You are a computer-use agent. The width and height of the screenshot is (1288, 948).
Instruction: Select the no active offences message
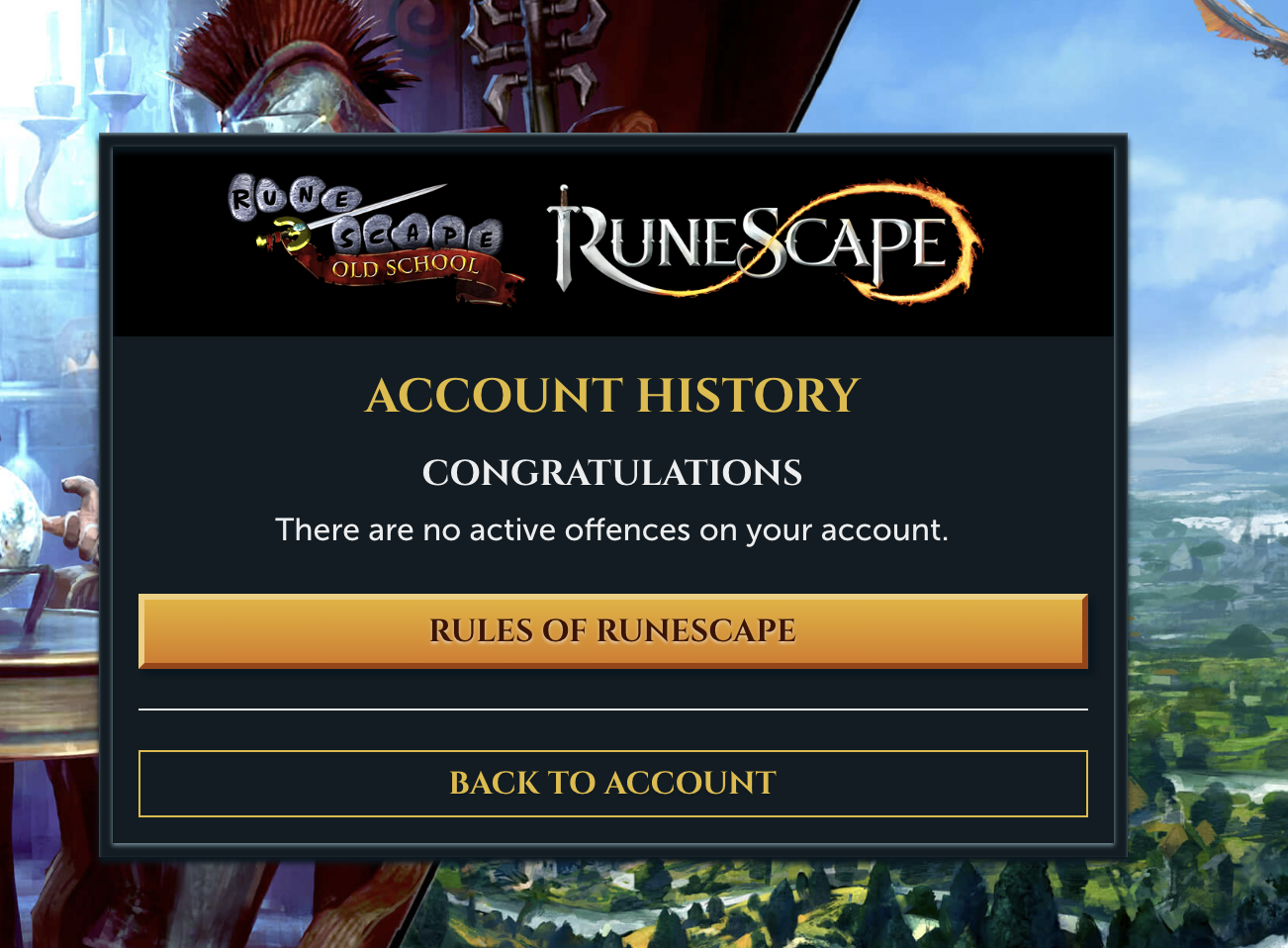(612, 530)
